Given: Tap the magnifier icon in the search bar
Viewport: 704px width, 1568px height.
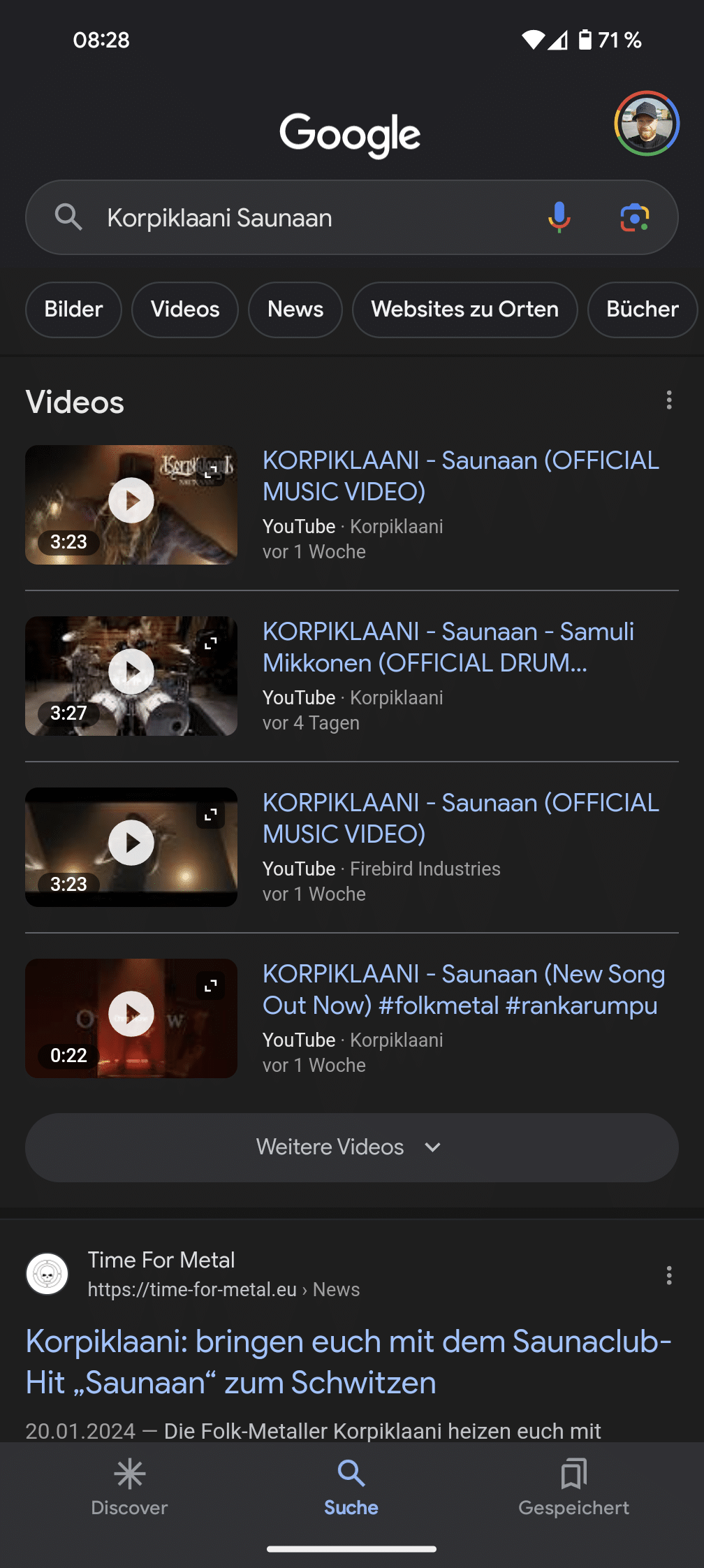Looking at the screenshot, I should [x=68, y=217].
